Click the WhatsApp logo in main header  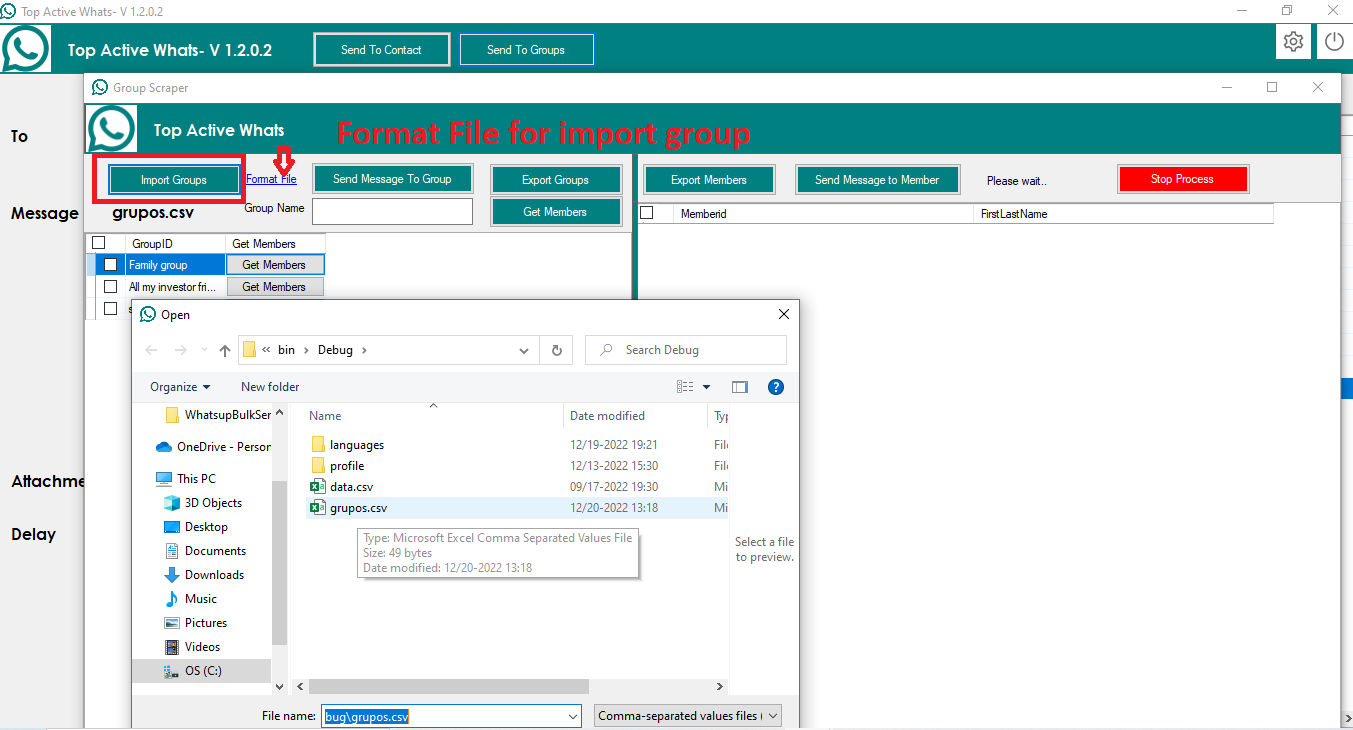click(25, 48)
